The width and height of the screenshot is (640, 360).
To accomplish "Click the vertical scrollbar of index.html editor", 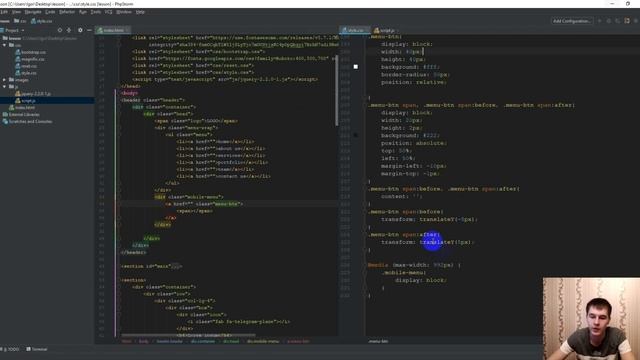I will (x=337, y=91).
